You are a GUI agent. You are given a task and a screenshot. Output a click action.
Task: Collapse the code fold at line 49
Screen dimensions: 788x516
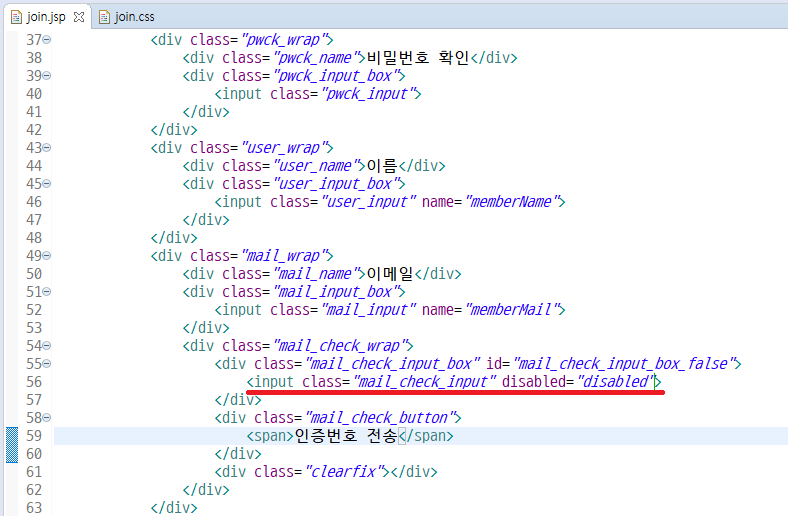[47, 256]
